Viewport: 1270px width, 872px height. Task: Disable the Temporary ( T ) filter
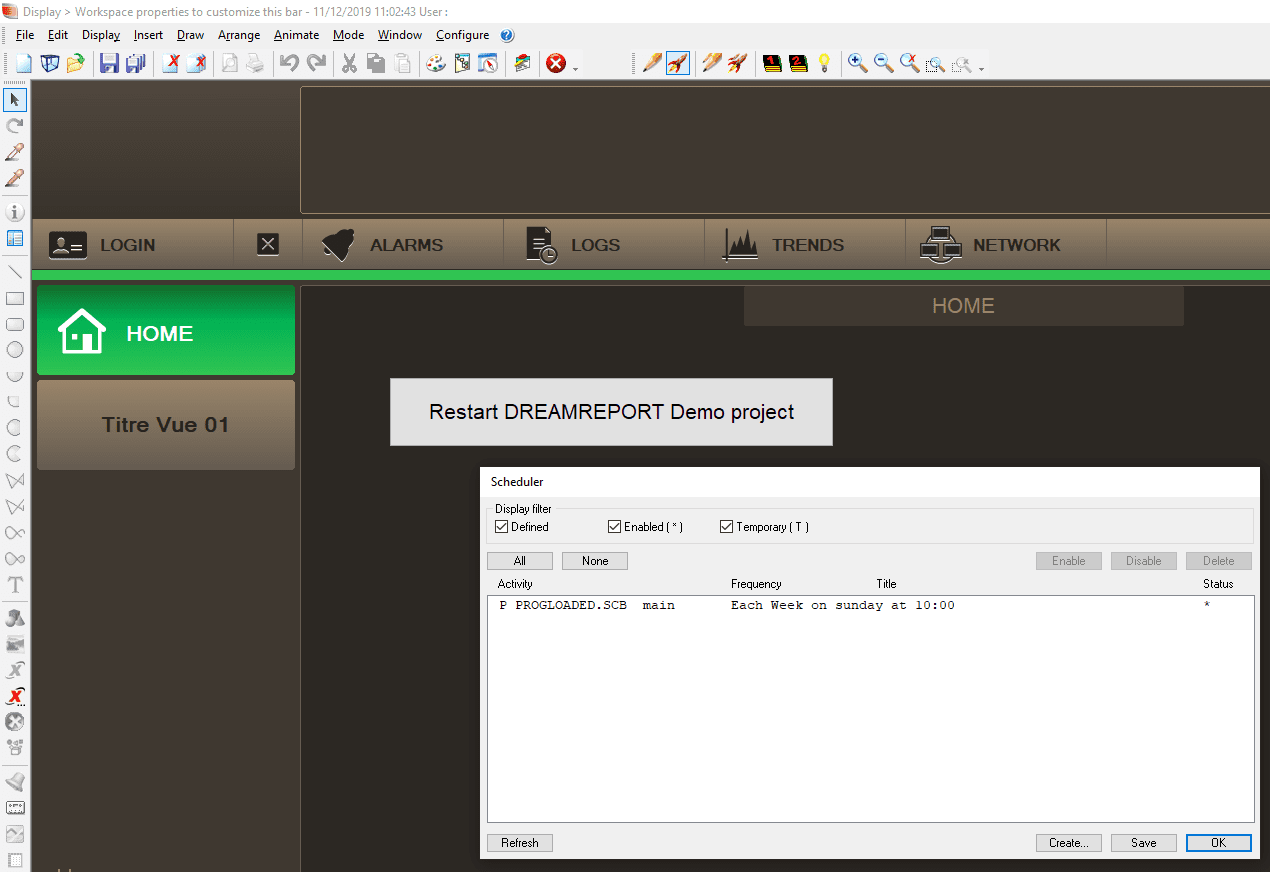click(726, 526)
